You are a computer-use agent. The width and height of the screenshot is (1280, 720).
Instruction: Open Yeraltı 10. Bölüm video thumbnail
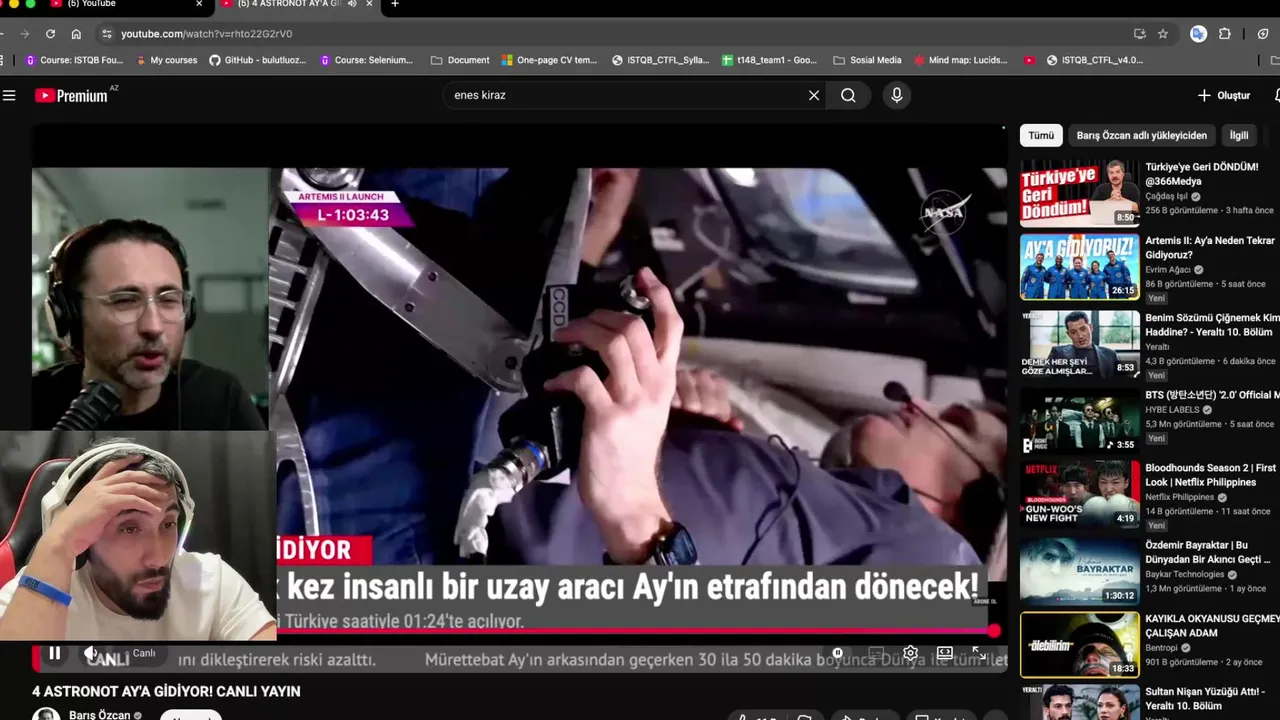point(1079,344)
